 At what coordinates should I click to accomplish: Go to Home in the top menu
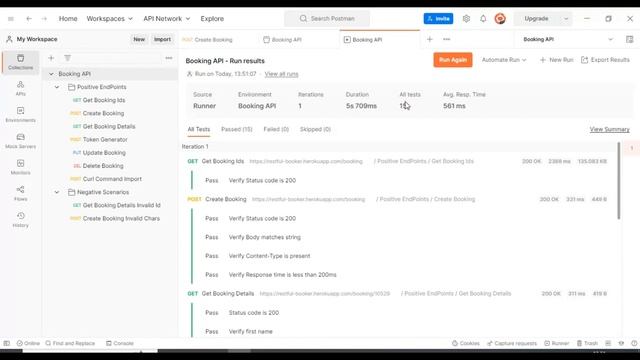point(68,19)
